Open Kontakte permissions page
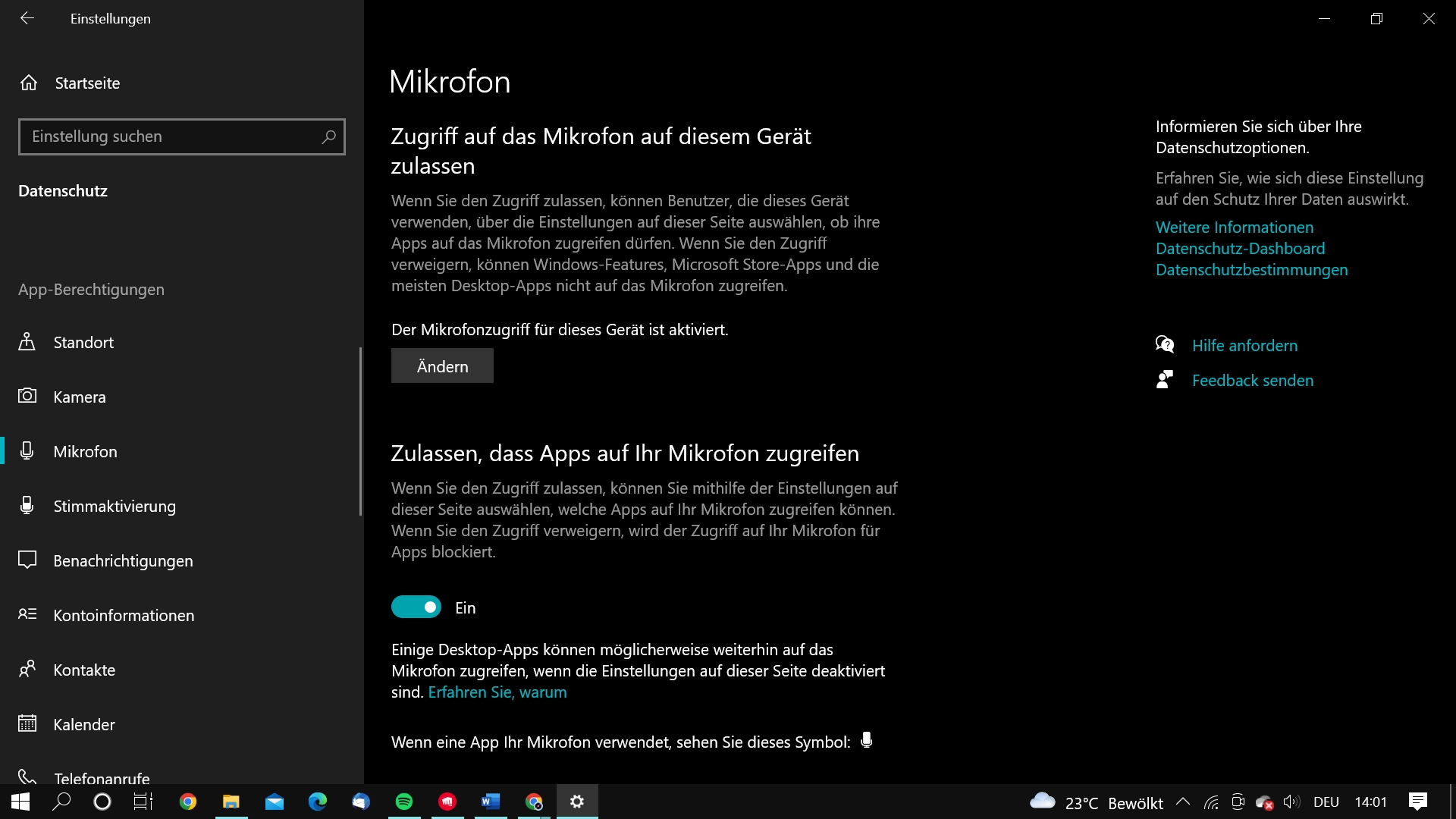 pyautogui.click(x=84, y=670)
